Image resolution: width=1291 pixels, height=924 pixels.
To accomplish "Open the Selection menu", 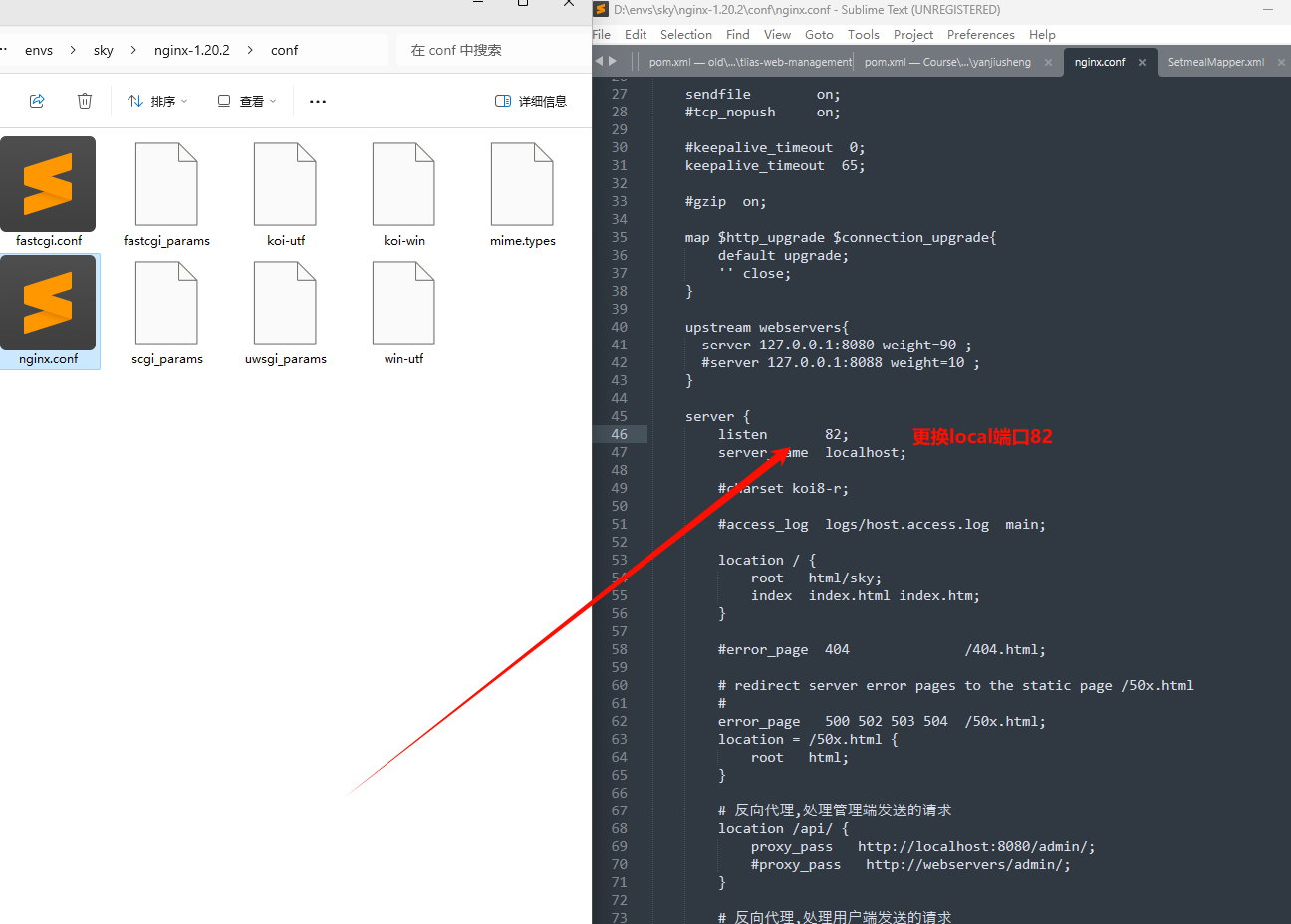I will [x=686, y=34].
